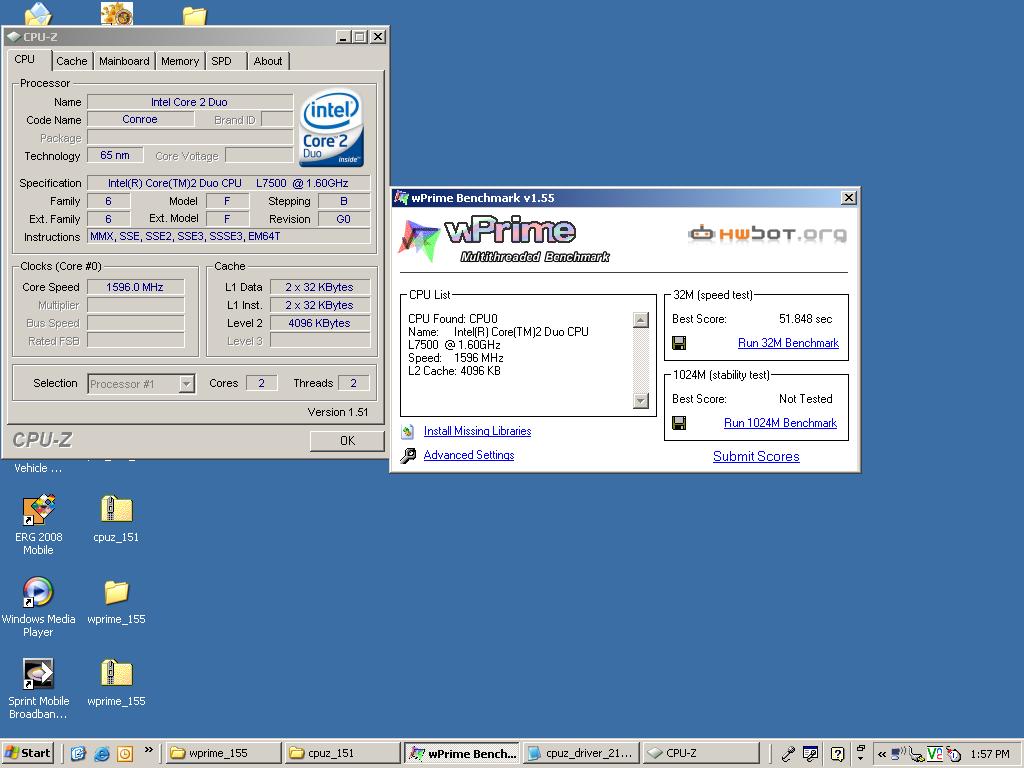This screenshot has height=768, width=1024.
Task: Select the wprime_155 zip archive on desktop
Action: tap(116, 683)
